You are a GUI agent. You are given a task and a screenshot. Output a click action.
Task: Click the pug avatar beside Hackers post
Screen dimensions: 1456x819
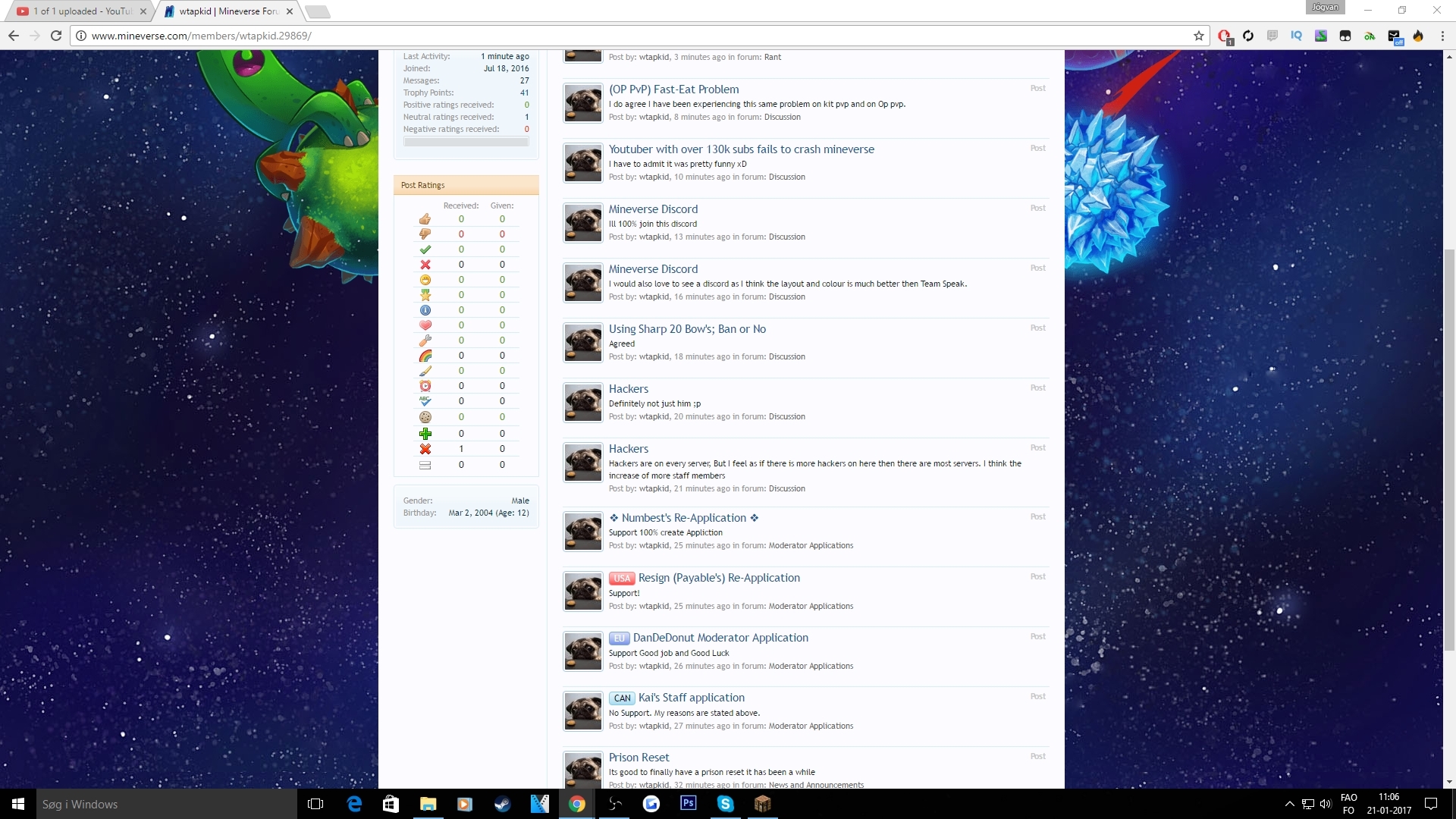(582, 402)
